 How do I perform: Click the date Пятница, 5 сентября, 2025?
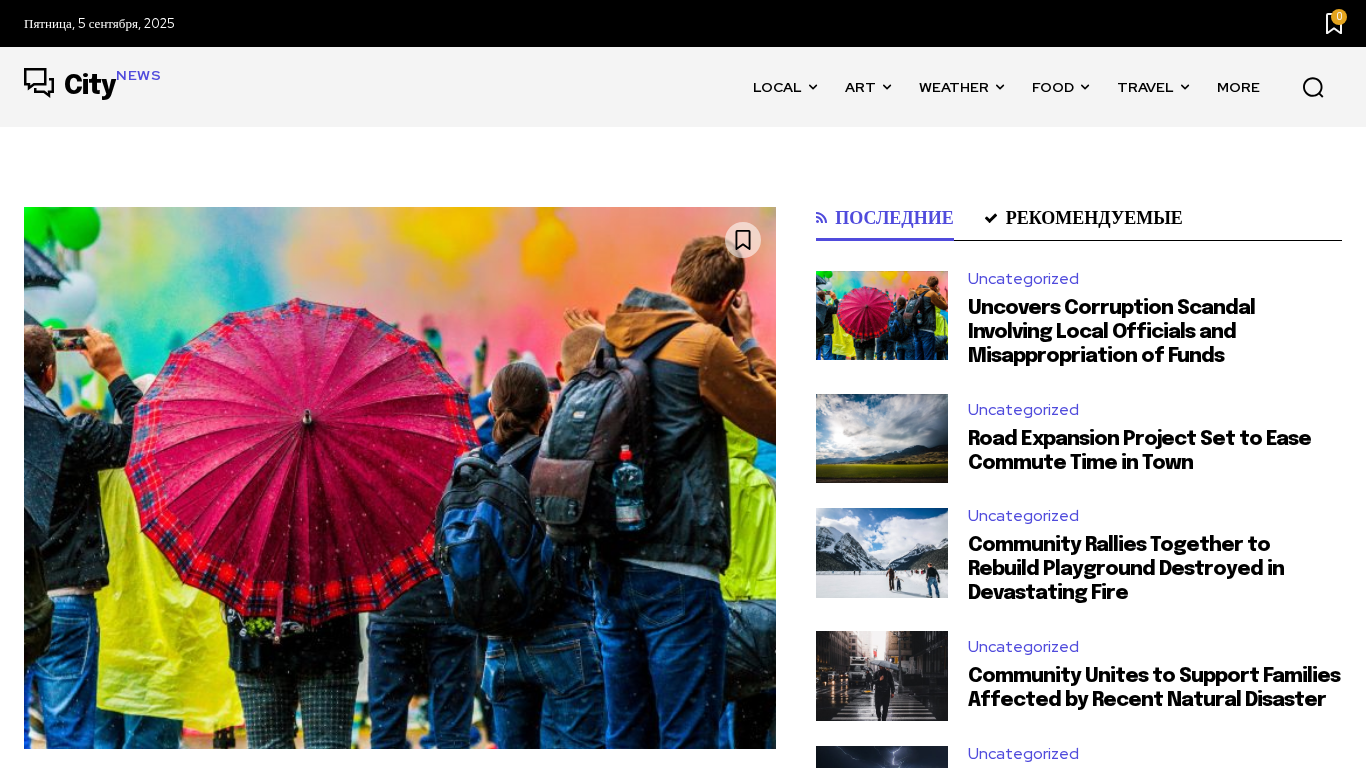point(99,23)
